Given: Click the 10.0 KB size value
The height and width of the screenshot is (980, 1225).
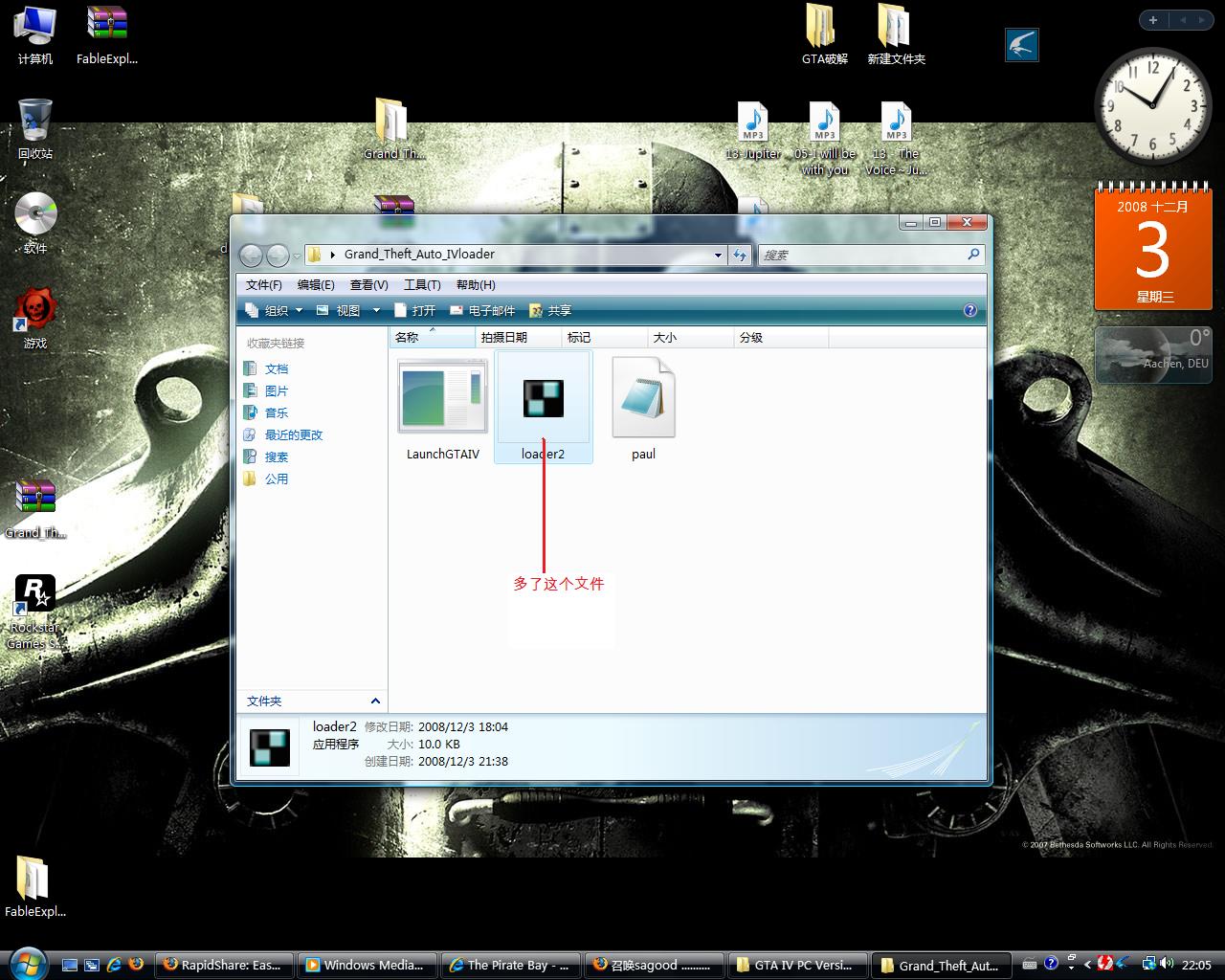Looking at the screenshot, I should pyautogui.click(x=438, y=744).
